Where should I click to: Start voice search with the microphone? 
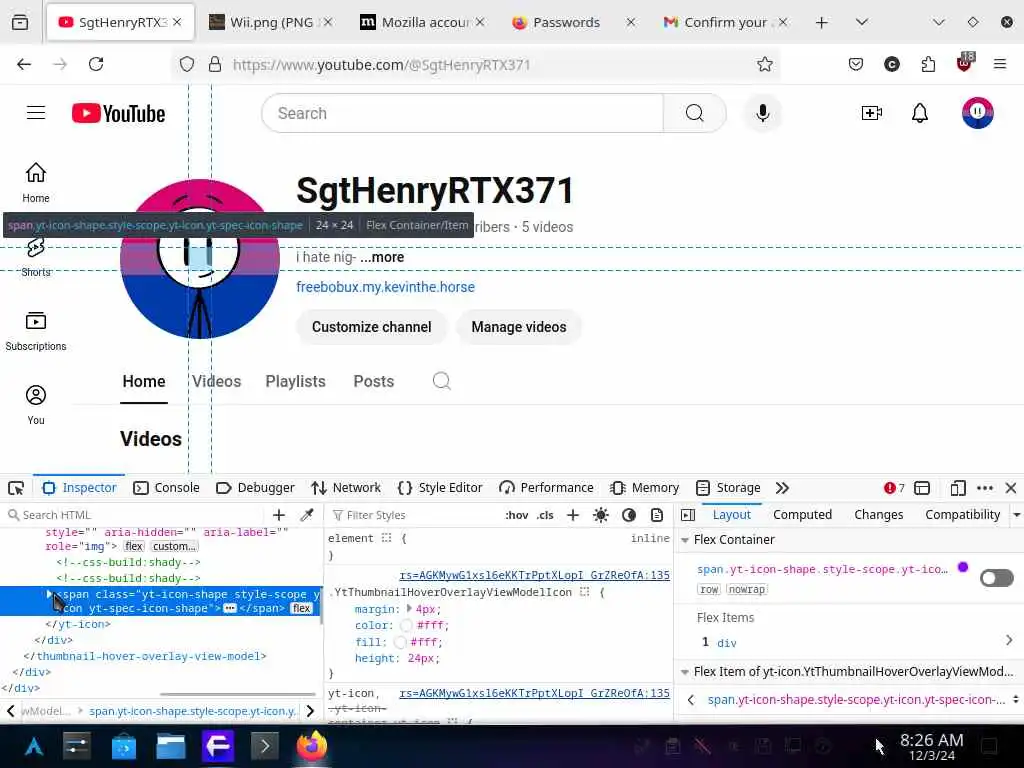coord(762,113)
